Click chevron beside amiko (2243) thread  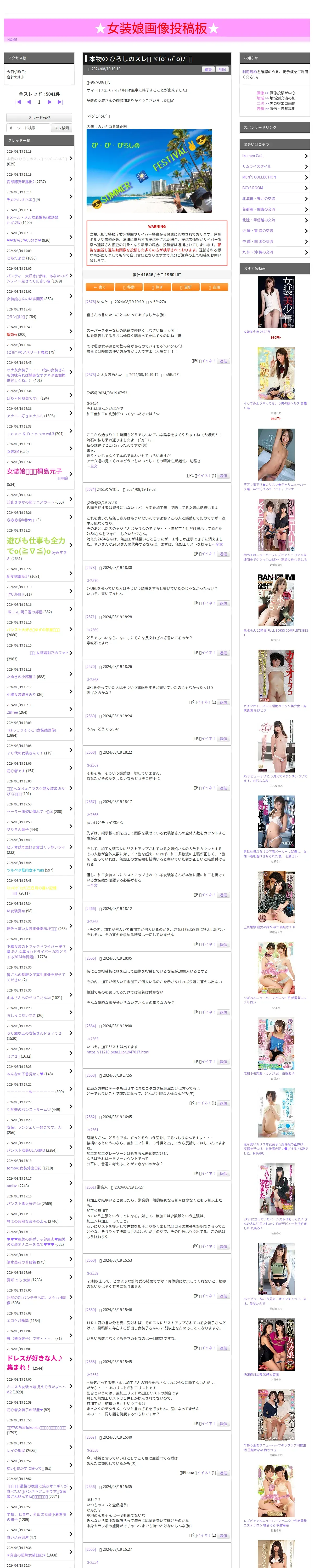point(71,1183)
